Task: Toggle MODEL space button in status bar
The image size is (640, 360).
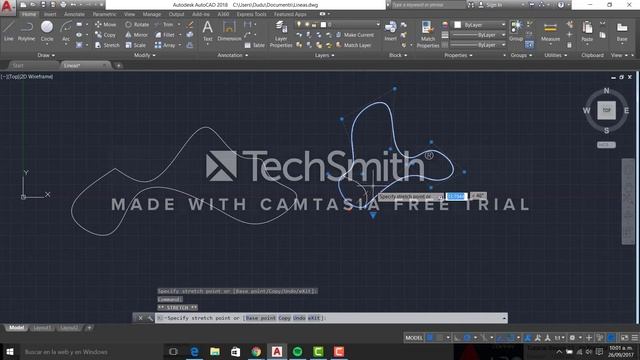Action: pyautogui.click(x=414, y=338)
